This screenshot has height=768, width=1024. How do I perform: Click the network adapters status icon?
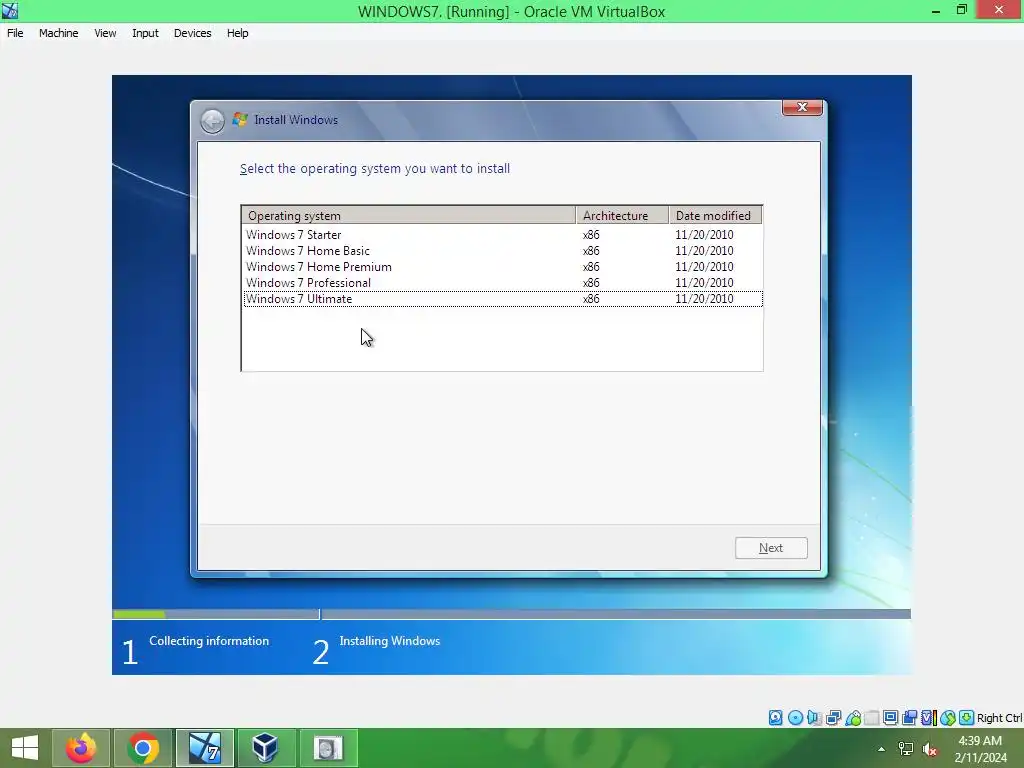833,718
